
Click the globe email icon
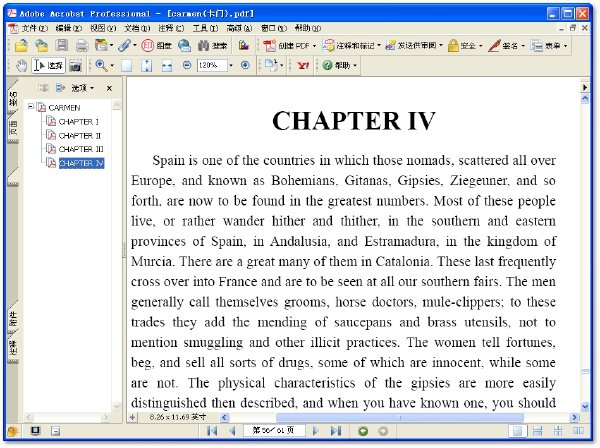pyautogui.click(x=184, y=46)
